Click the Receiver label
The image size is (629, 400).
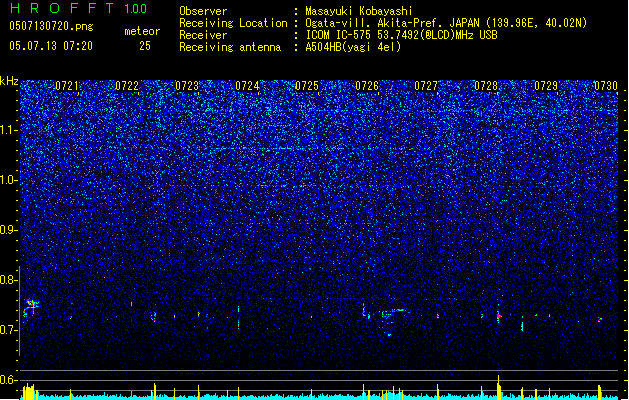coord(203,35)
